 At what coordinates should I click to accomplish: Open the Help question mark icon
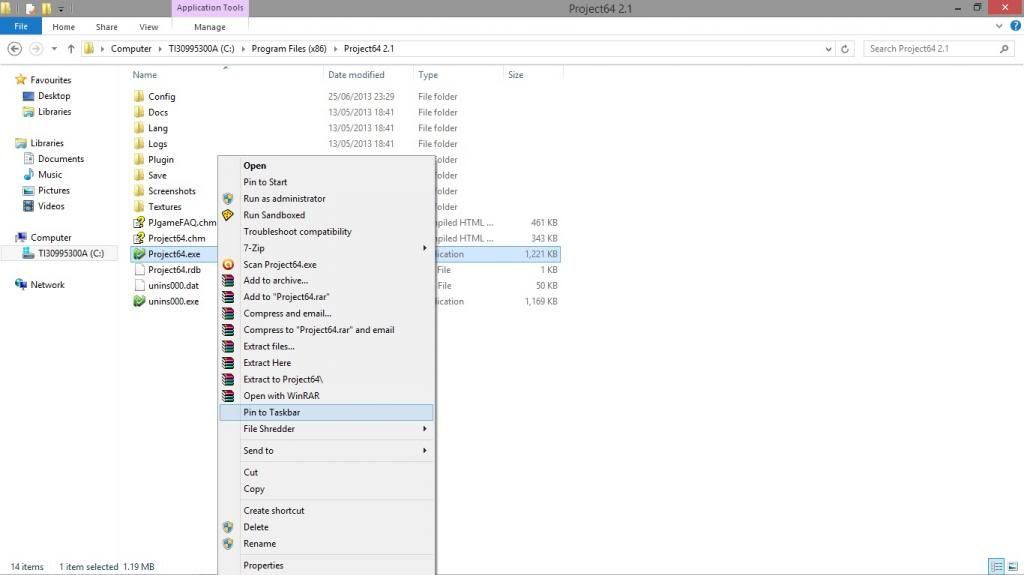(1016, 26)
